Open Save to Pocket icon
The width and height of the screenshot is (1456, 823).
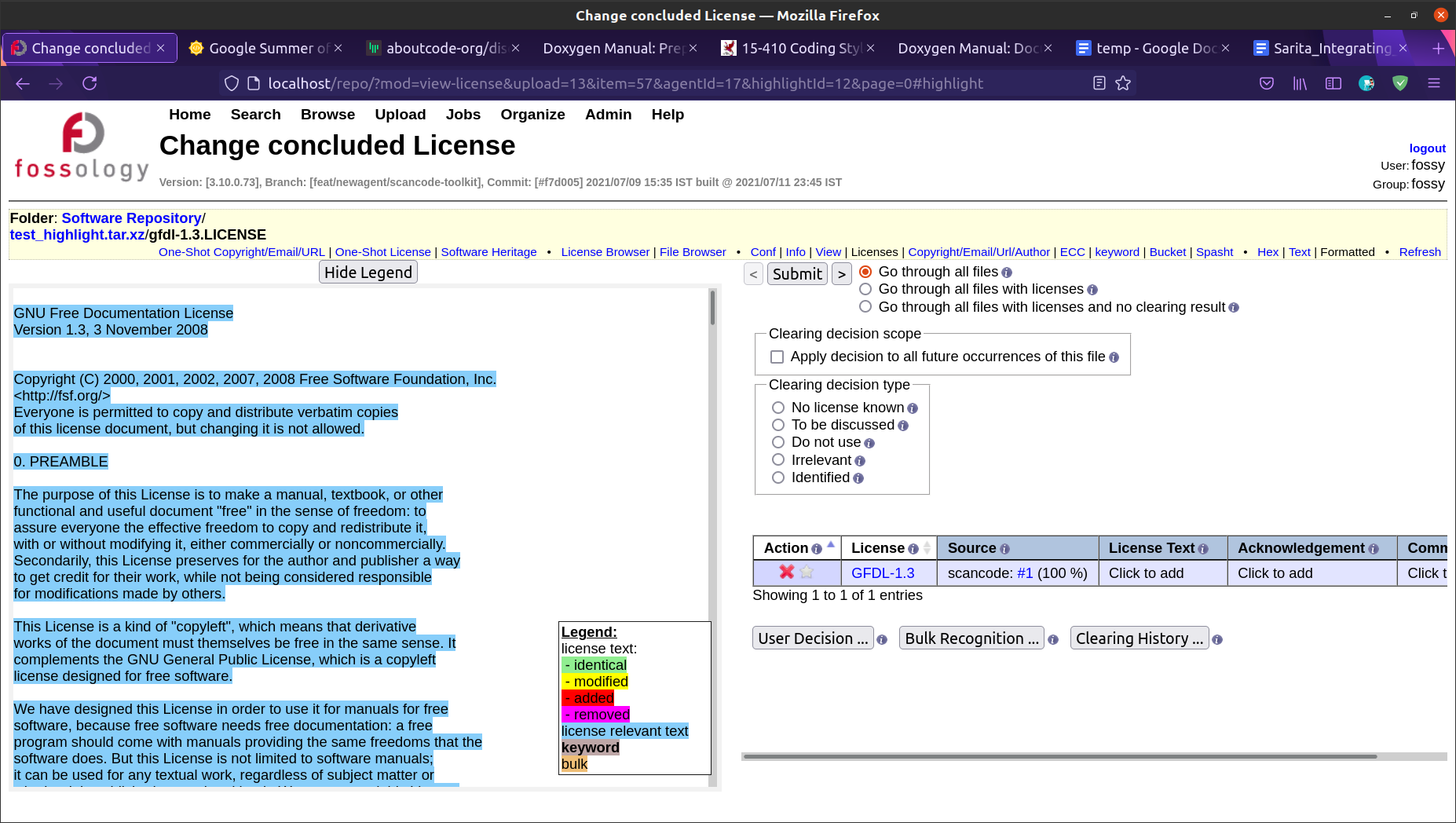(1267, 83)
